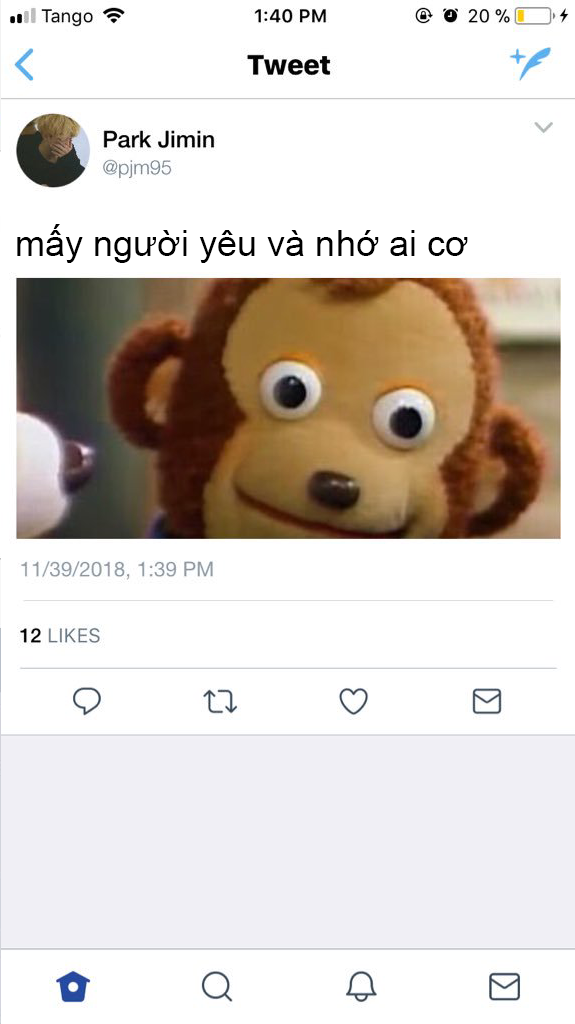575x1024 pixels.
Task: Tap the 1:40 PM clock in status bar
Action: (x=290, y=16)
